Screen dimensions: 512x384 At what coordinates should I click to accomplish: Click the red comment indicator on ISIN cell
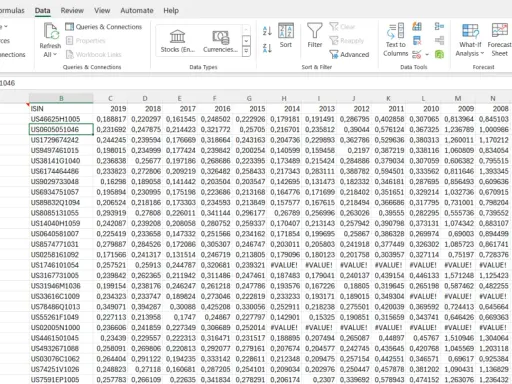pyautogui.click(x=28, y=105)
